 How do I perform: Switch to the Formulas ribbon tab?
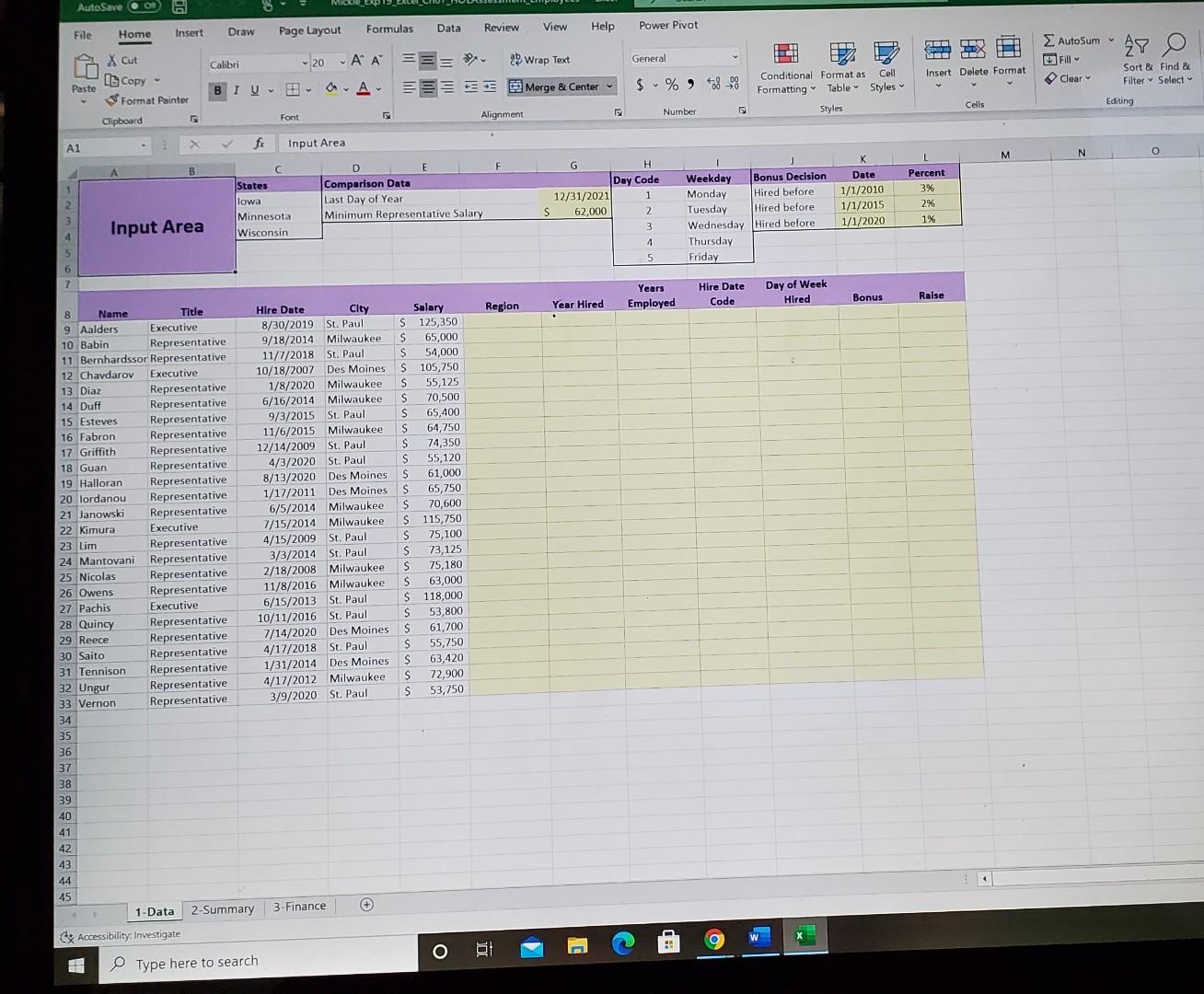(389, 28)
